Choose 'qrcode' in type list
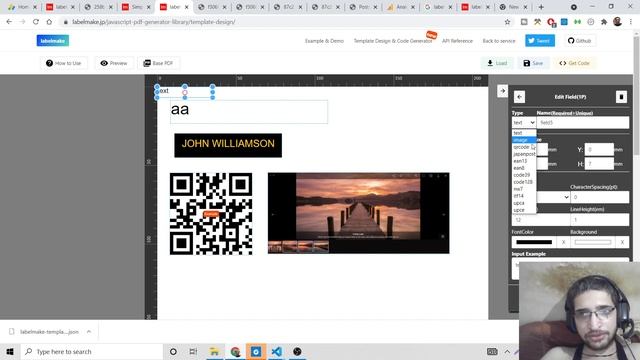The image size is (640, 360). (x=524, y=147)
